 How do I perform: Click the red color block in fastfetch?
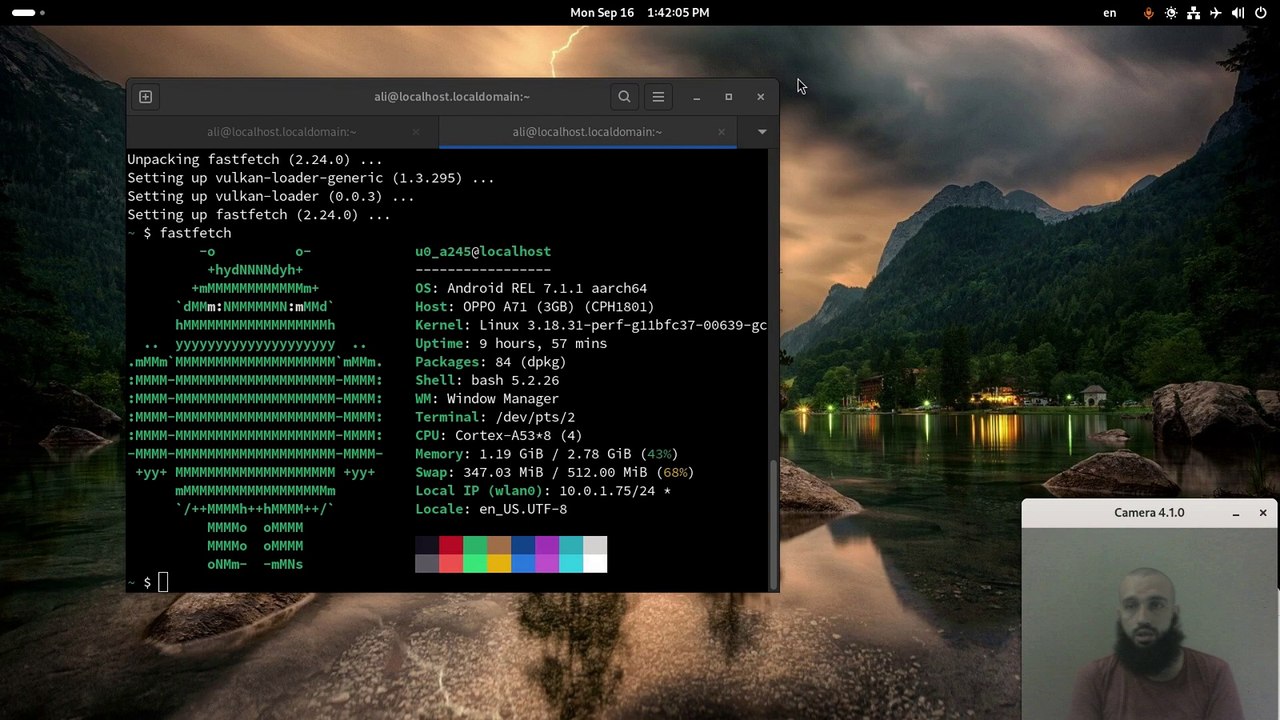click(451, 545)
